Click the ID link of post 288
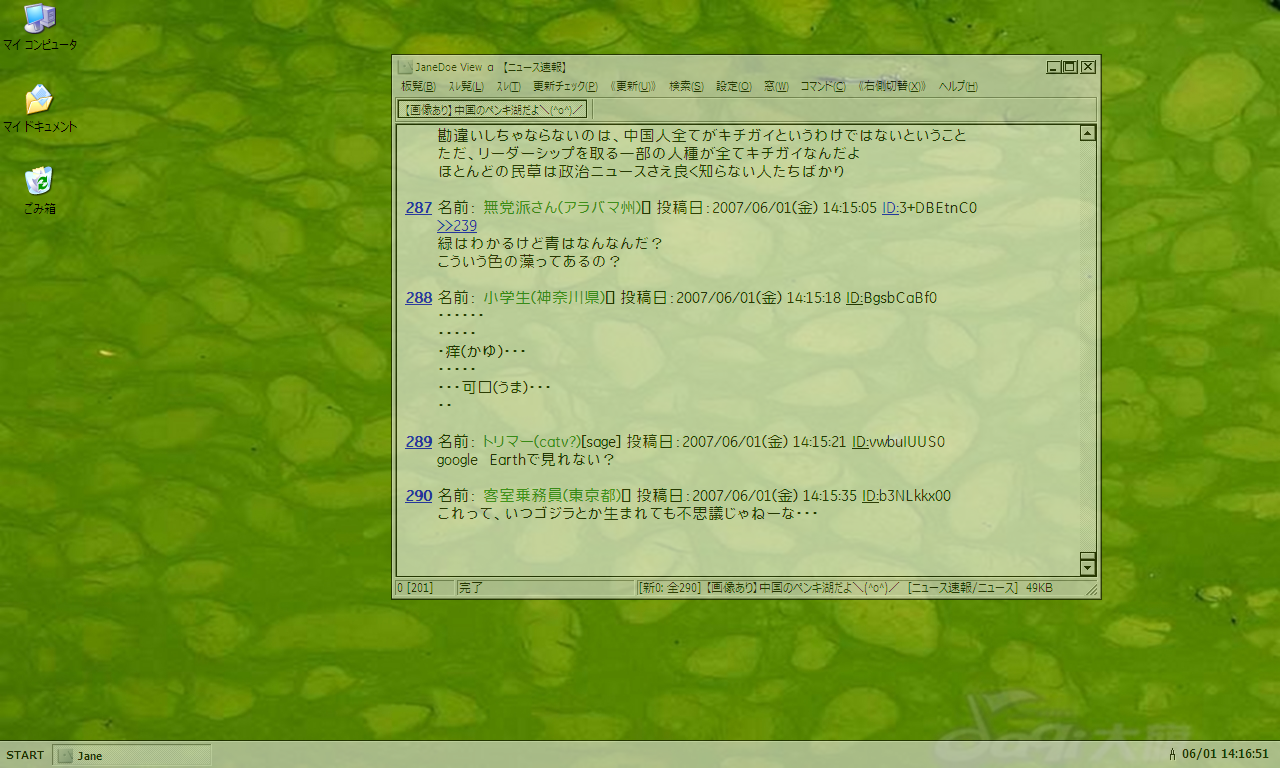This screenshot has width=1280, height=768. pos(854,297)
